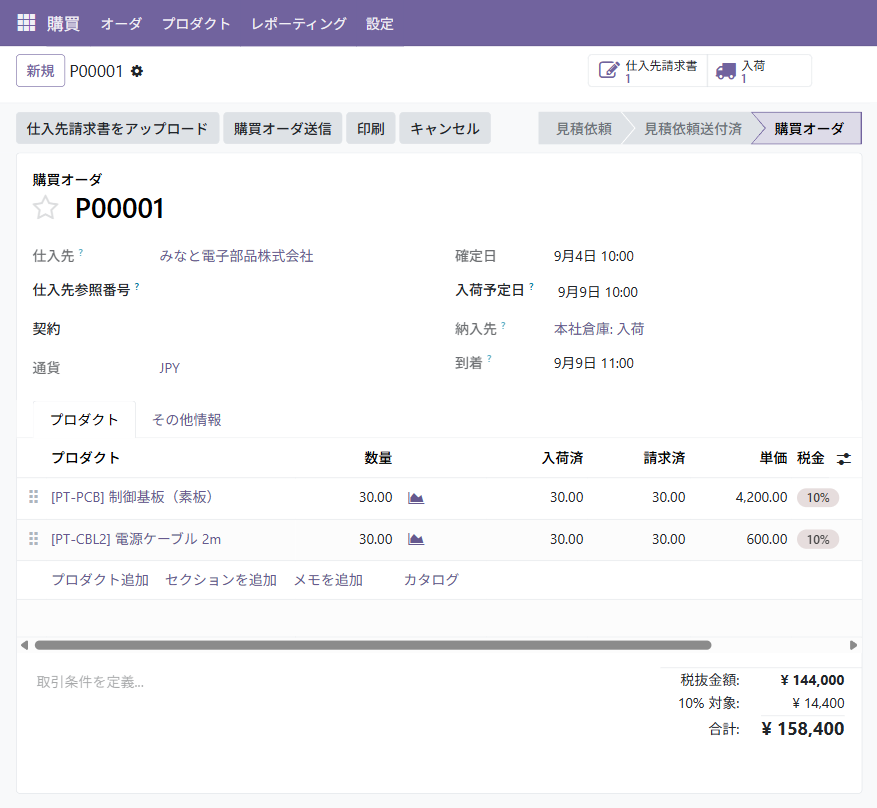Open forecast chart icon for 制御基板 row
The width and height of the screenshot is (877, 808).
[x=416, y=498]
